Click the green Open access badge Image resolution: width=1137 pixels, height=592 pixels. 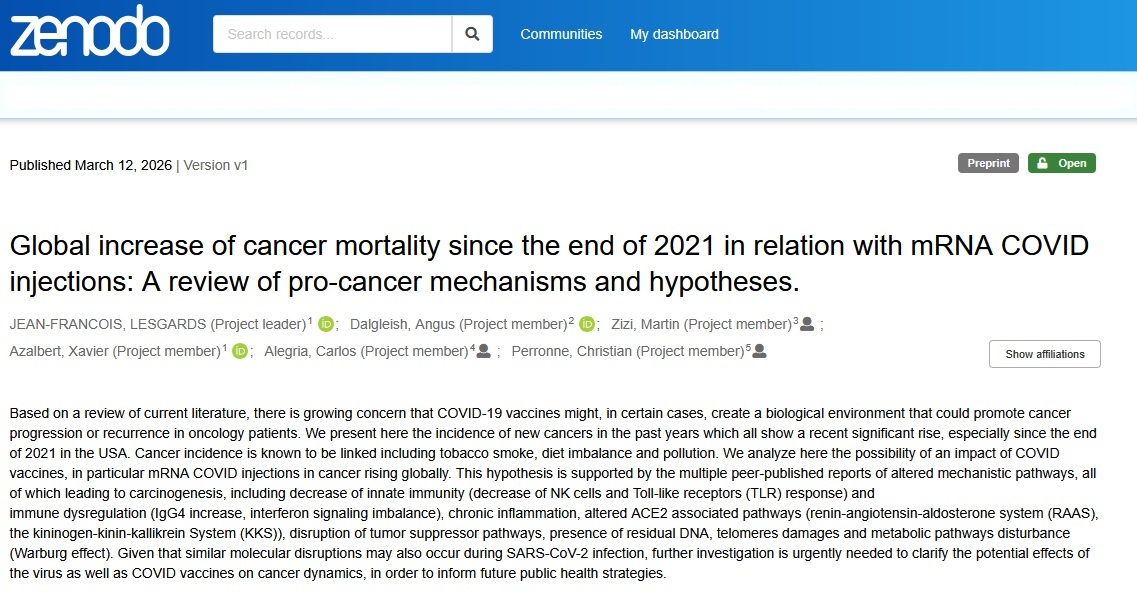click(x=1062, y=163)
